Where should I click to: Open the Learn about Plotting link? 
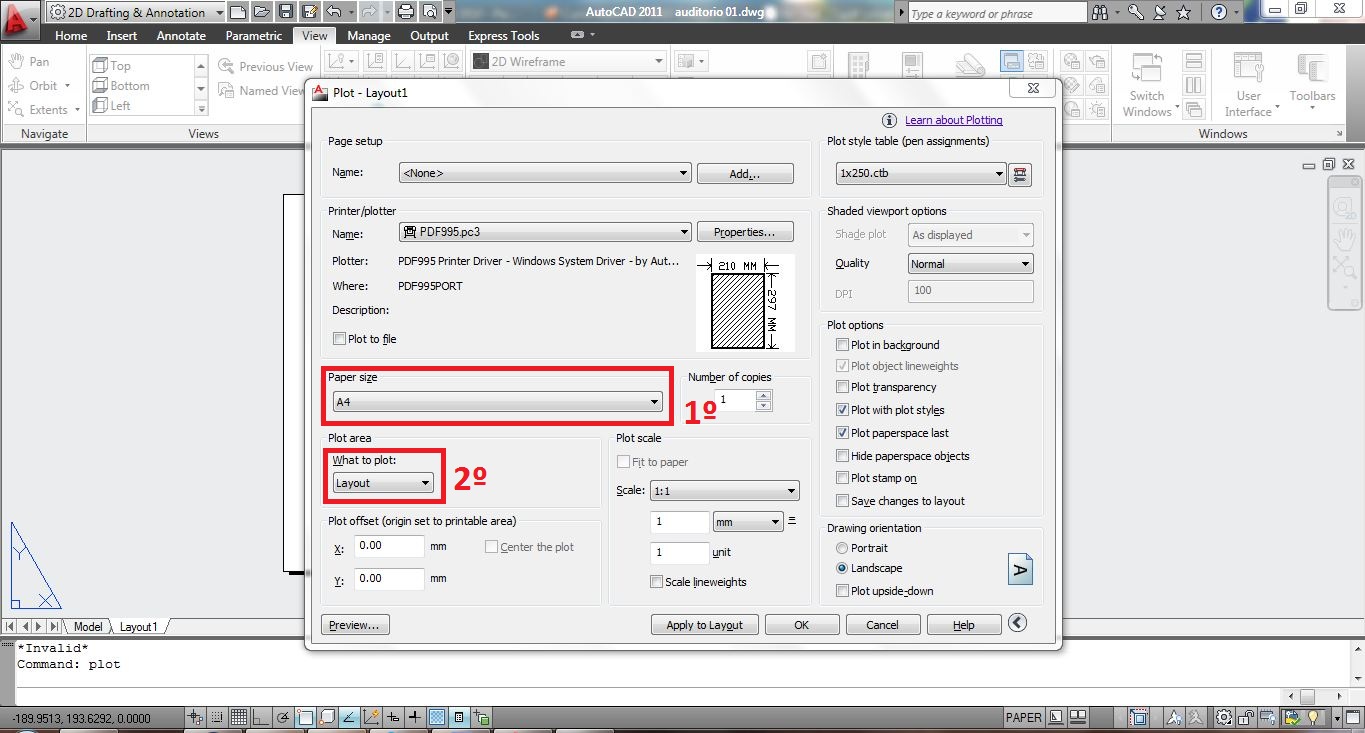(x=953, y=120)
